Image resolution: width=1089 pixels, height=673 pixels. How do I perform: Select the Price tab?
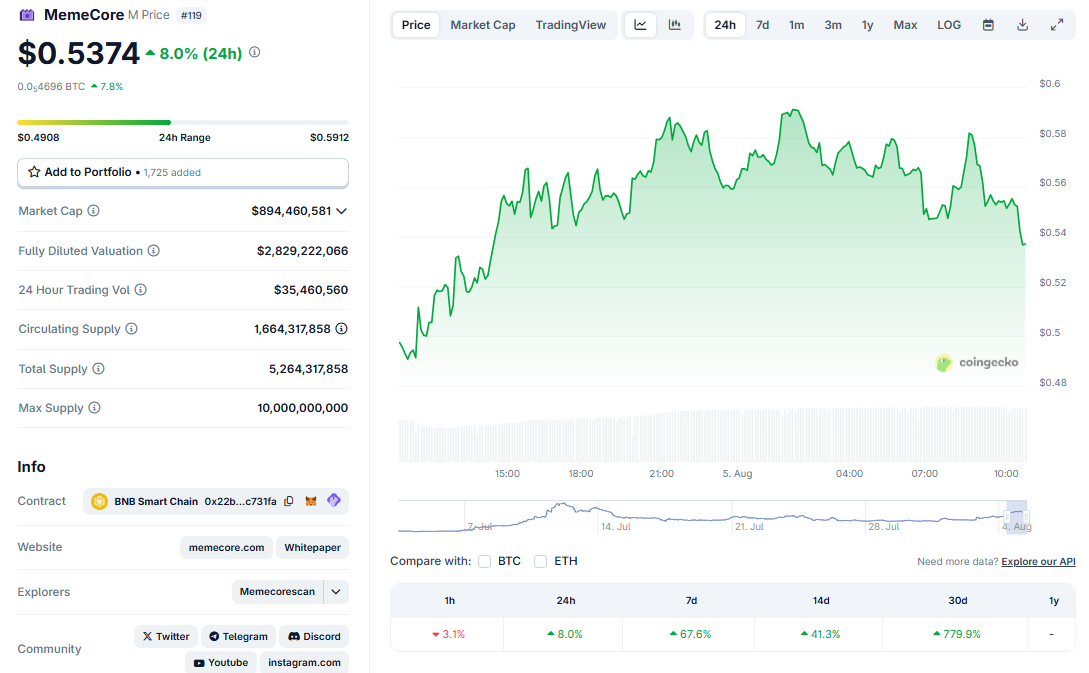416,25
